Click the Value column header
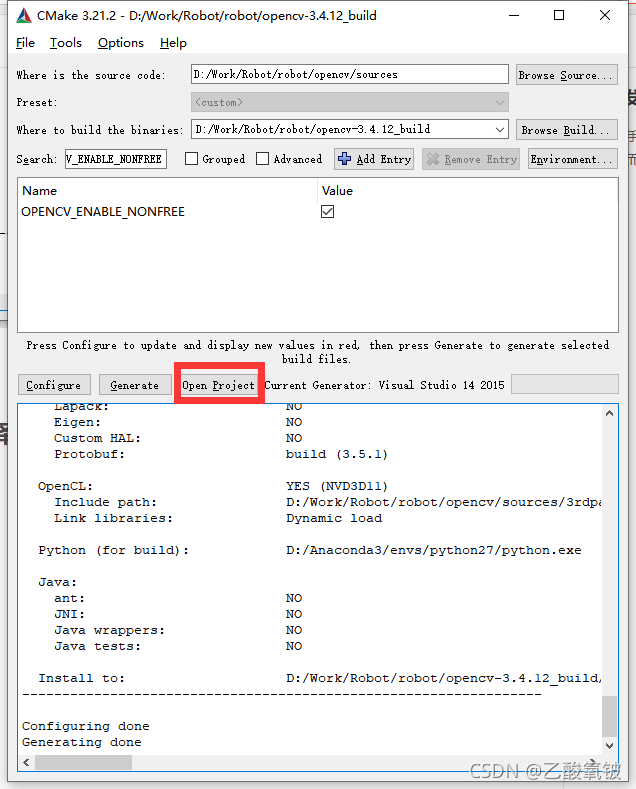 [x=337, y=191]
